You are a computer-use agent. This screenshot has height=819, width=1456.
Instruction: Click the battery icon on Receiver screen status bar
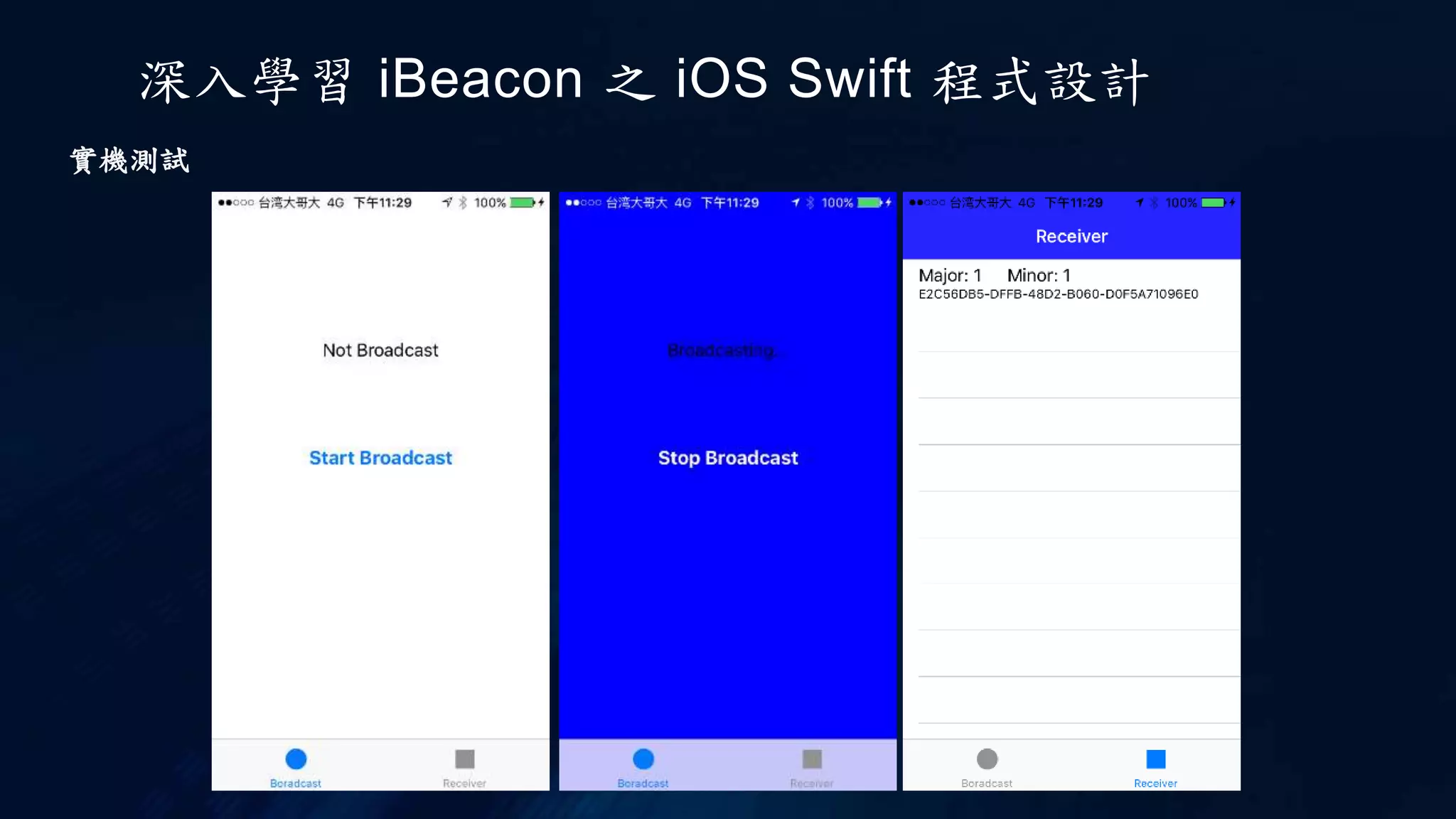[1214, 203]
